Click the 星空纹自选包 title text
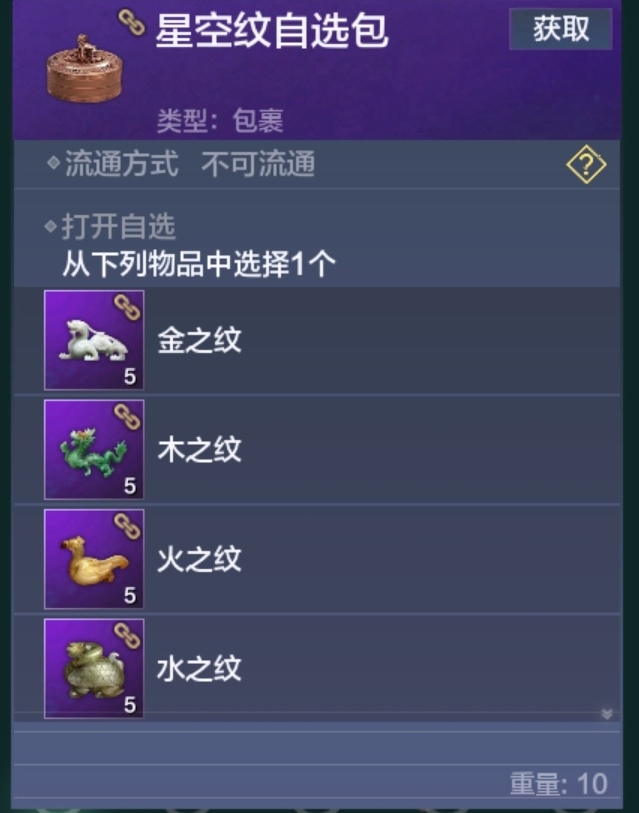The width and height of the screenshot is (639, 813). 272,30
